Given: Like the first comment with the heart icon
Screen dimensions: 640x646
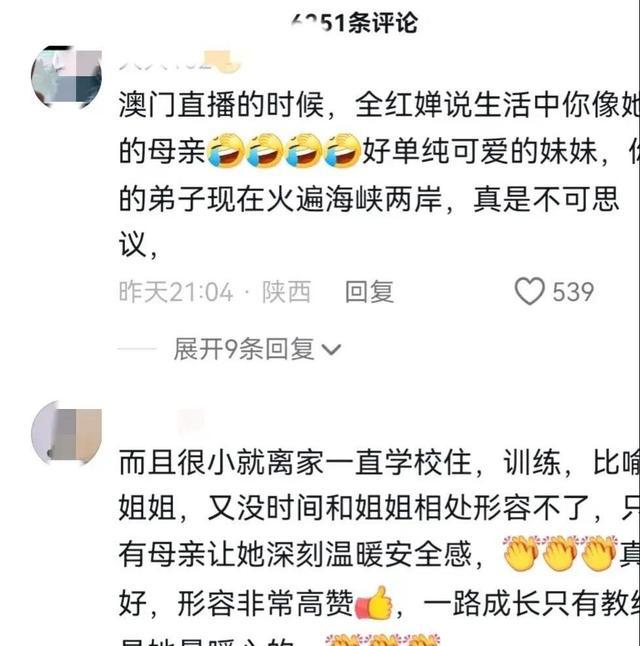Looking at the screenshot, I should pyautogui.click(x=530, y=291).
